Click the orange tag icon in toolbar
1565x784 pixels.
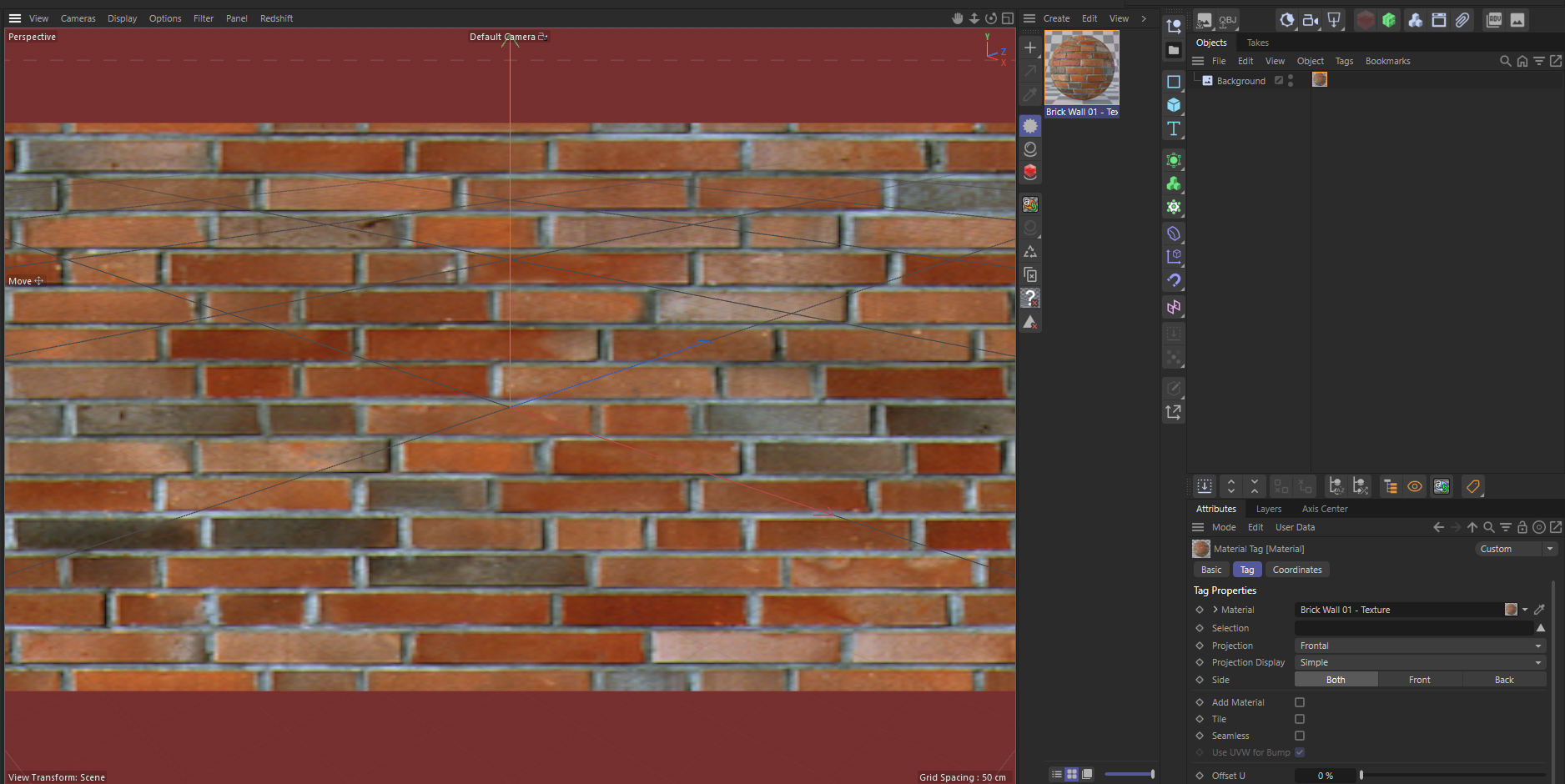click(1473, 486)
